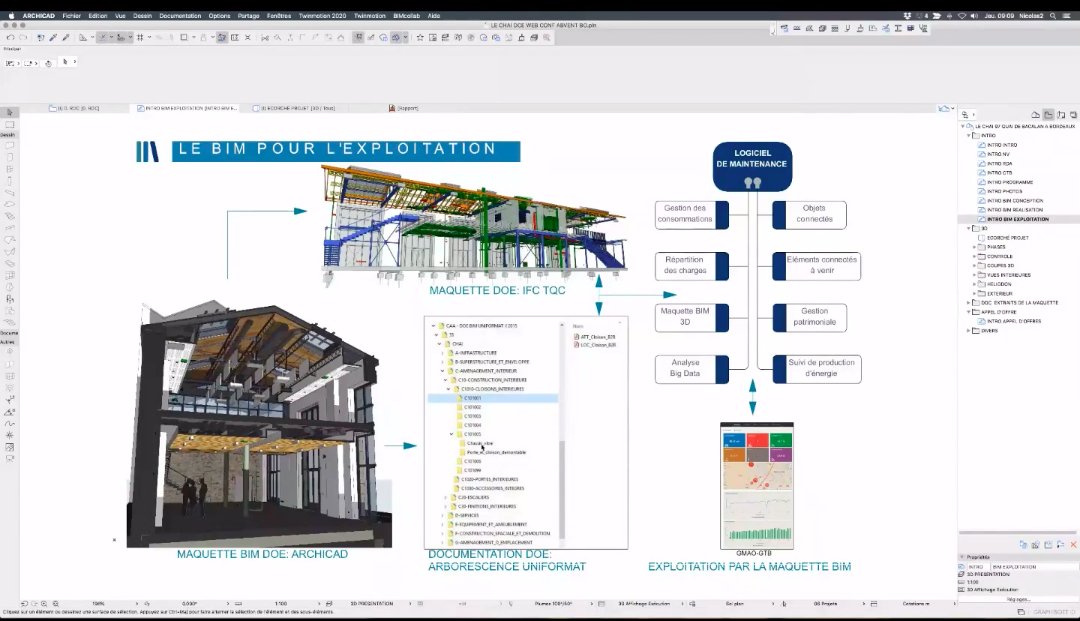Viewport: 1080px width, 621px height.
Task: Collapse the INTRO folder in Navigator
Action: 969,136
